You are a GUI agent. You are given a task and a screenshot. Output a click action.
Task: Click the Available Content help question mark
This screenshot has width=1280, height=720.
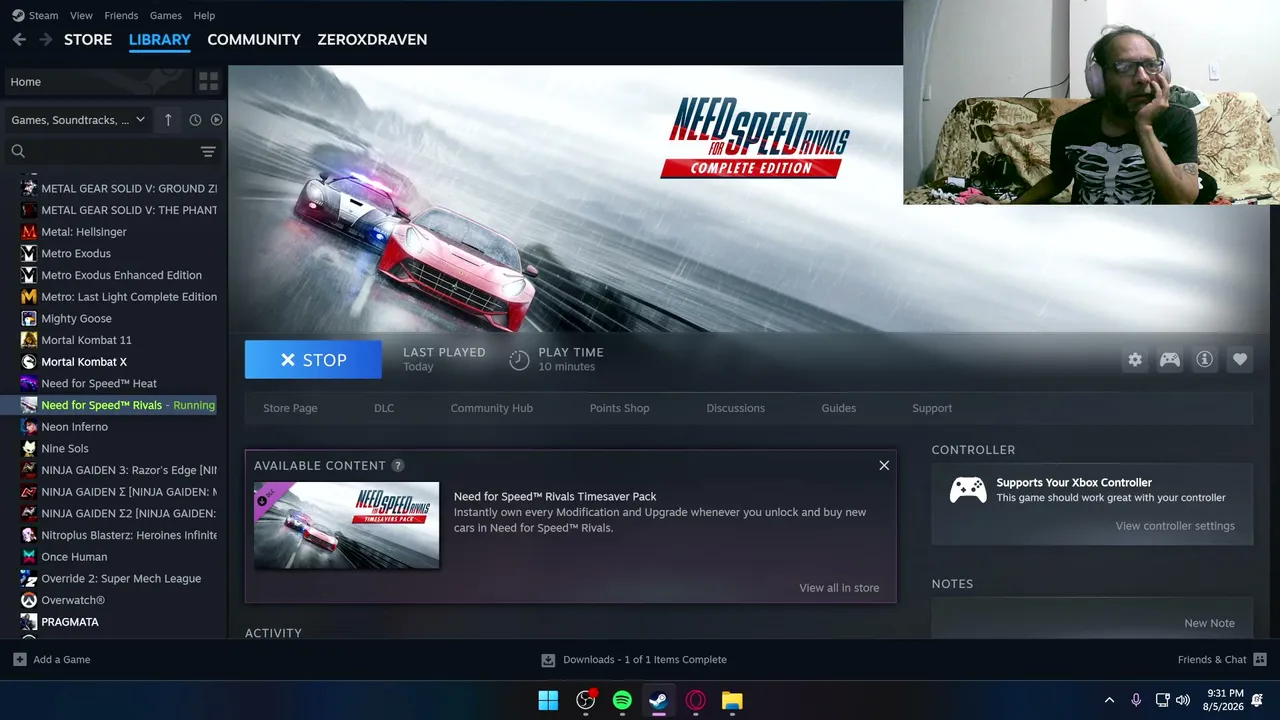tap(398, 466)
